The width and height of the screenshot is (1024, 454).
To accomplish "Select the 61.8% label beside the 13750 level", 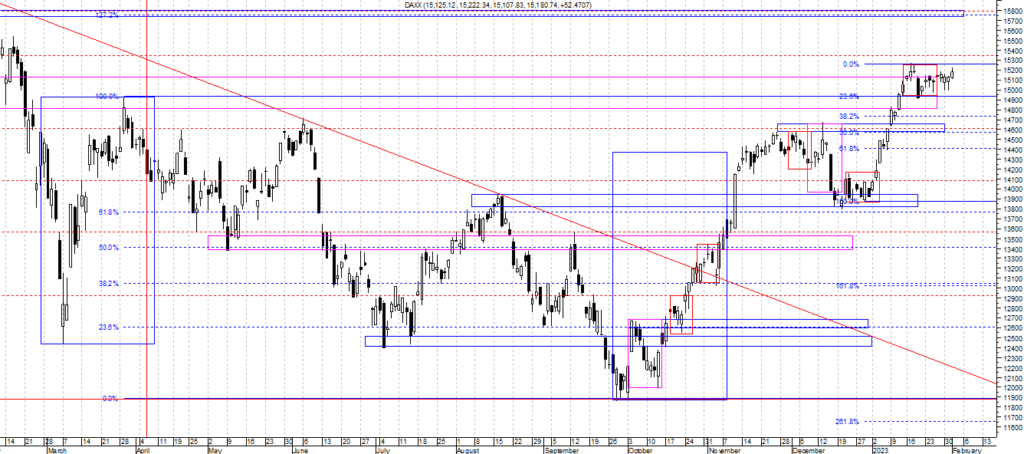I will pos(108,212).
